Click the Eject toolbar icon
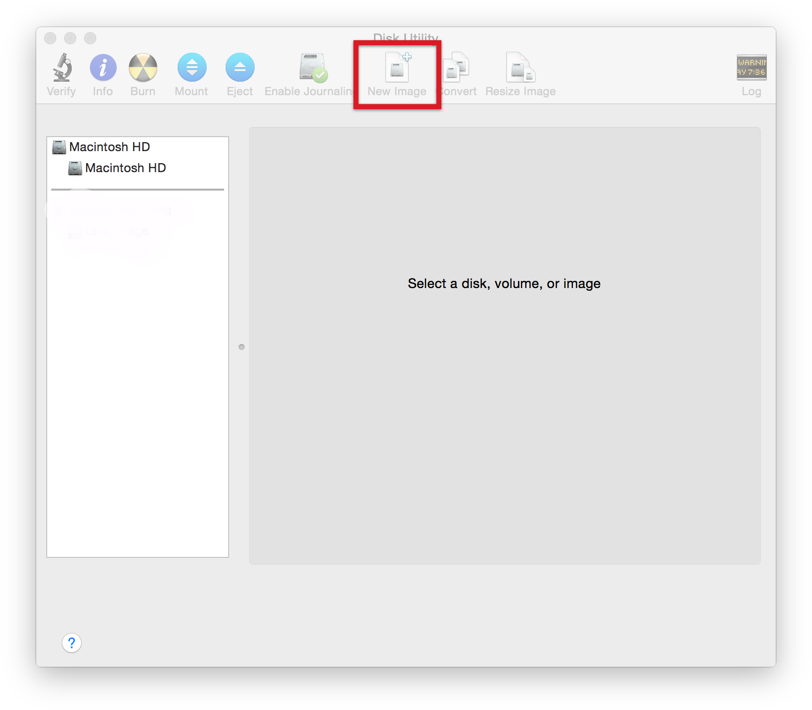 pos(239,69)
